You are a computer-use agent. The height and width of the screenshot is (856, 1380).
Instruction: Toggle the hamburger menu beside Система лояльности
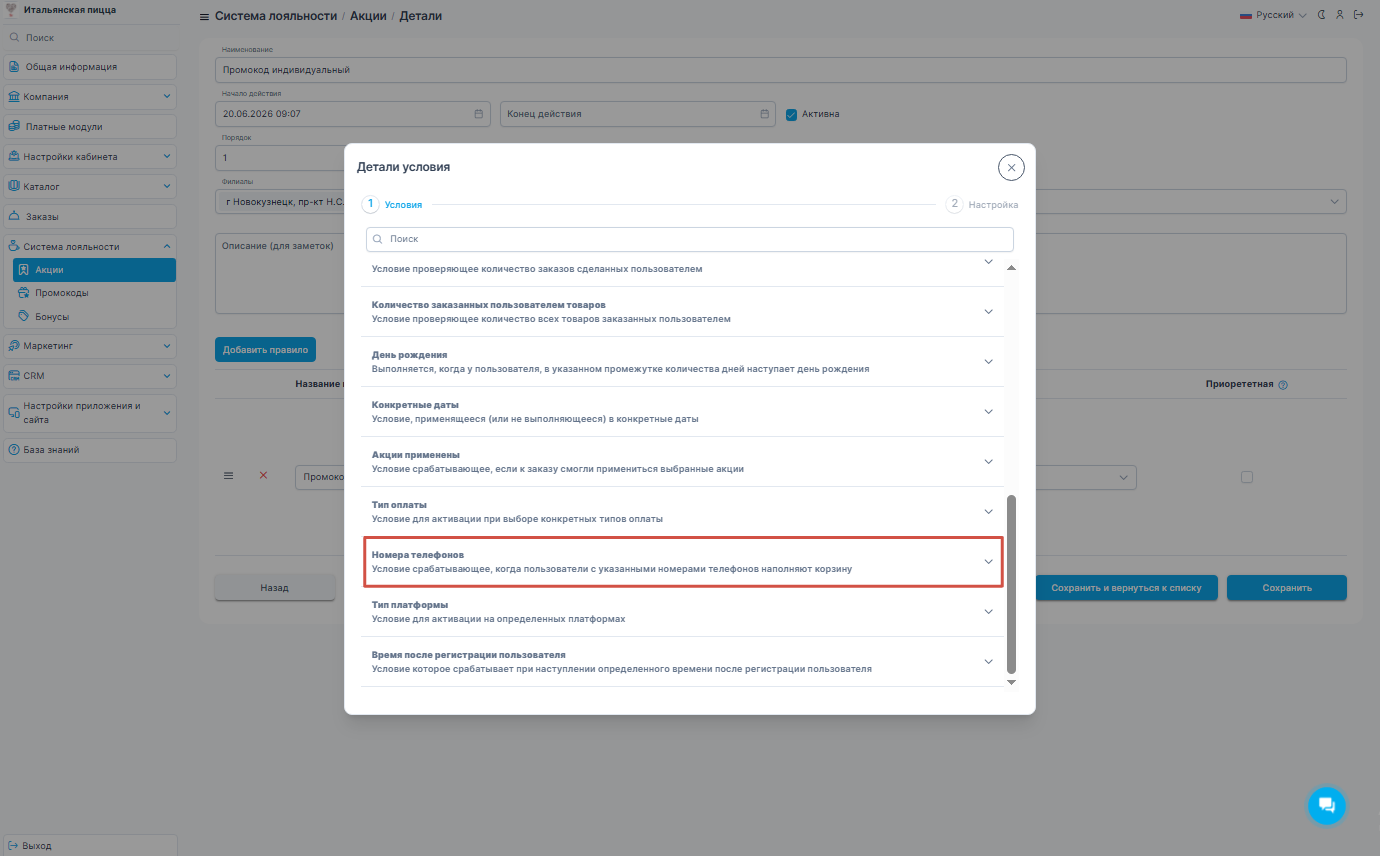pos(204,16)
